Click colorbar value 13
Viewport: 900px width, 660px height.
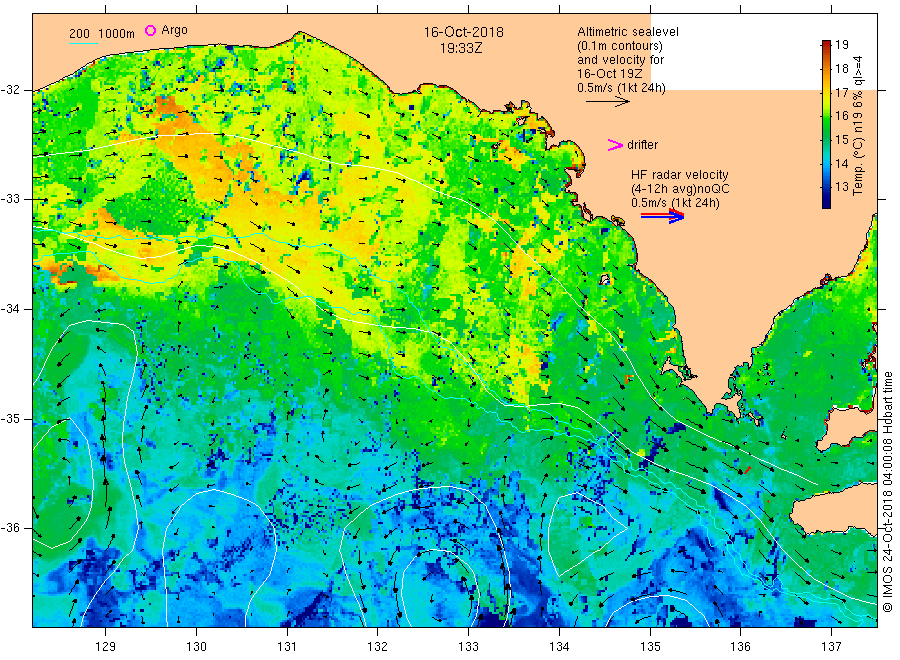pos(841,187)
